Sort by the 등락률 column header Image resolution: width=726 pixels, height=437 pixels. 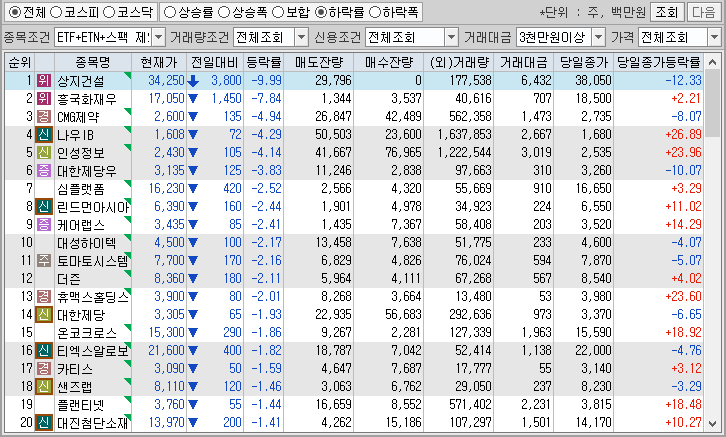(x=263, y=62)
